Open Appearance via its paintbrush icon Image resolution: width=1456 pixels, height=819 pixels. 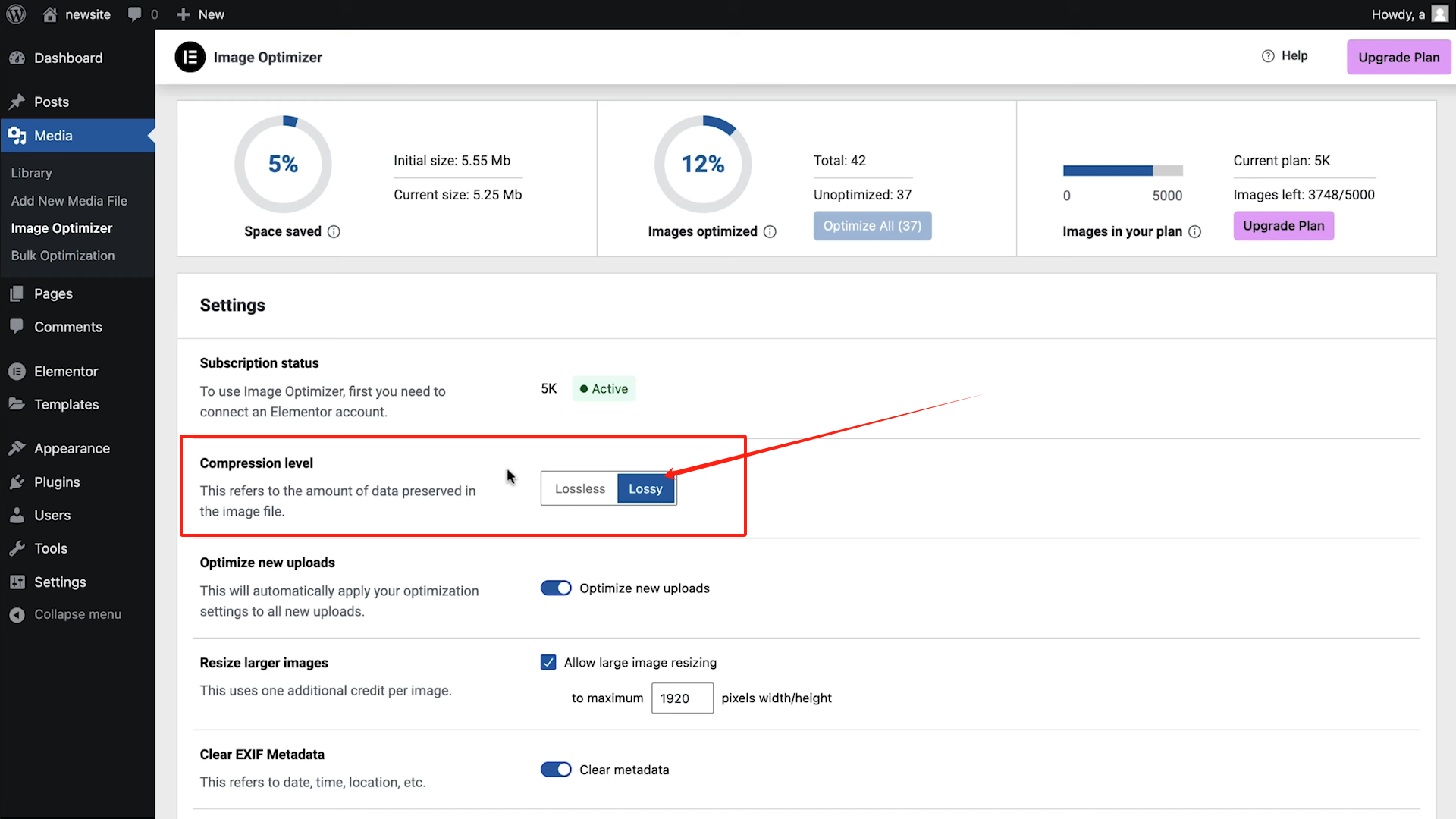pyautogui.click(x=17, y=447)
